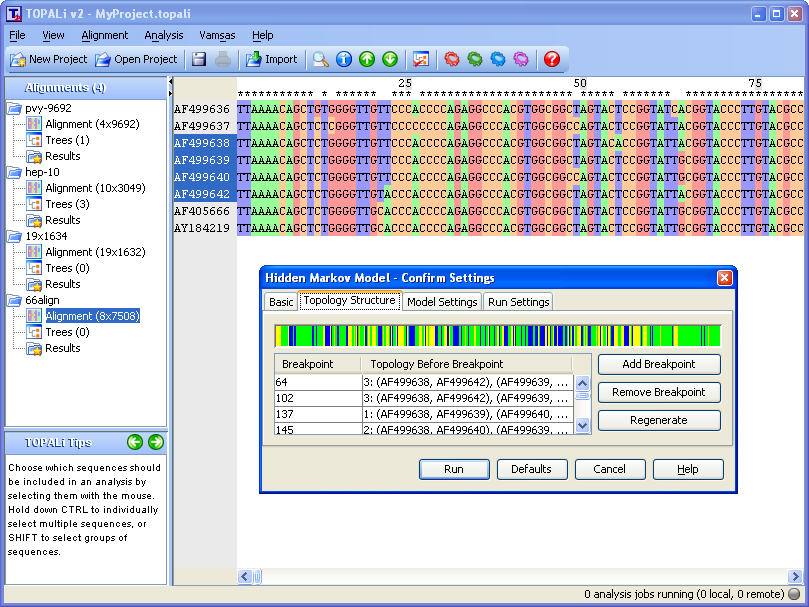809x607 pixels.
Task: Switch to the Basic tab
Action: click(x=281, y=302)
